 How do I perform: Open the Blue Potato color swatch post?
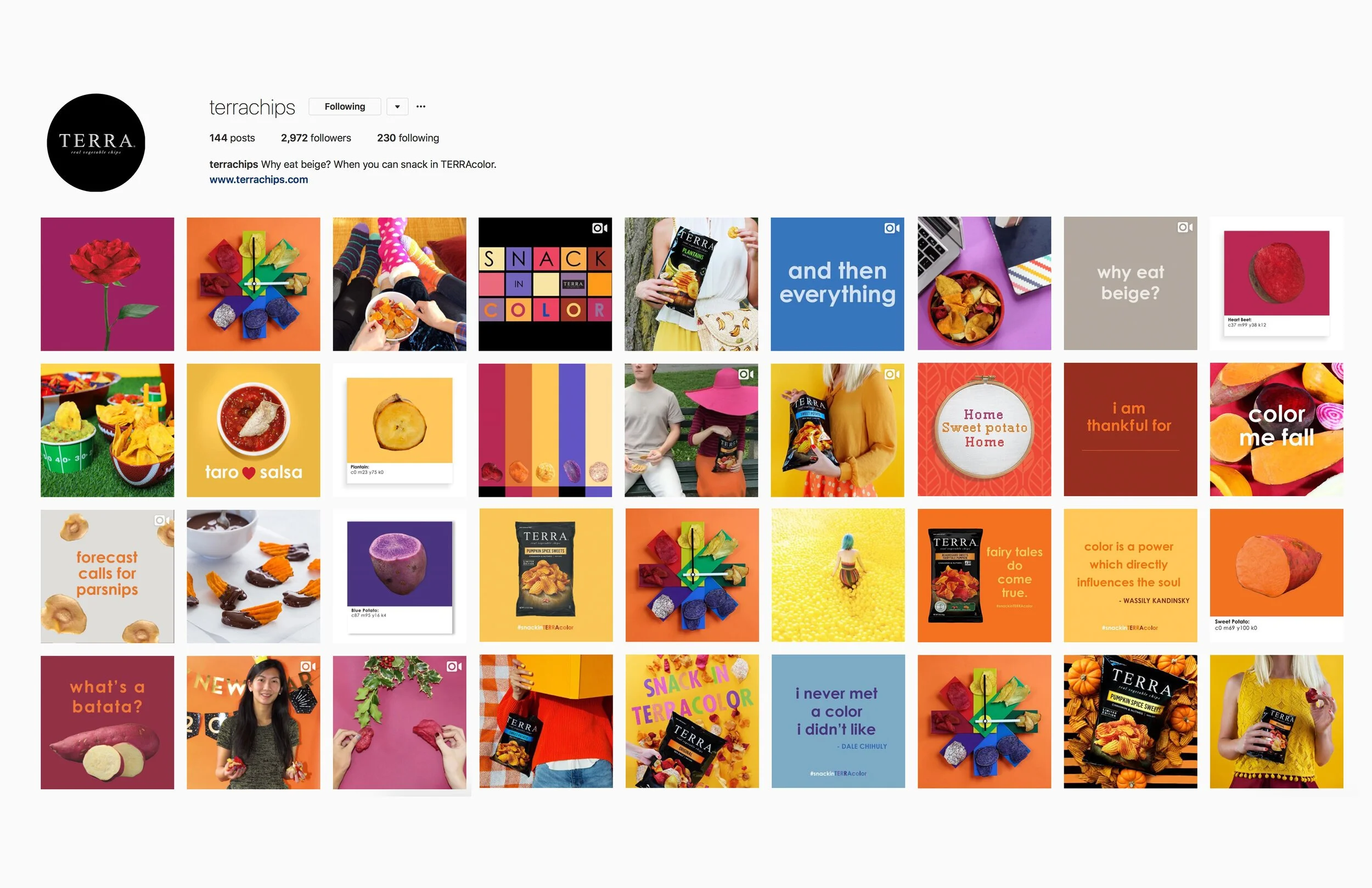[x=400, y=576]
